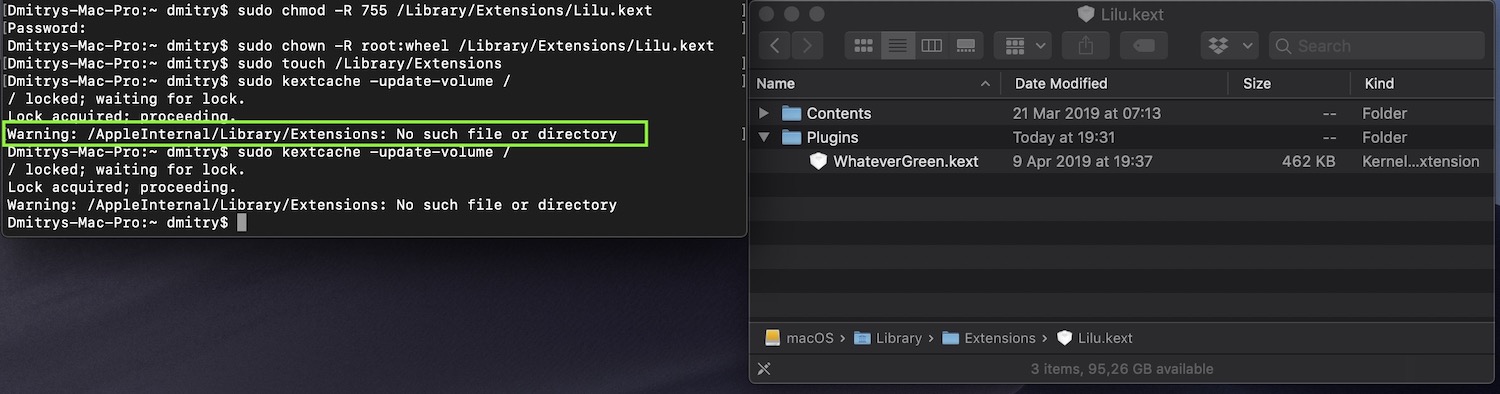Image resolution: width=1500 pixels, height=394 pixels.
Task: Select the Plugins folder icon
Action: point(792,137)
